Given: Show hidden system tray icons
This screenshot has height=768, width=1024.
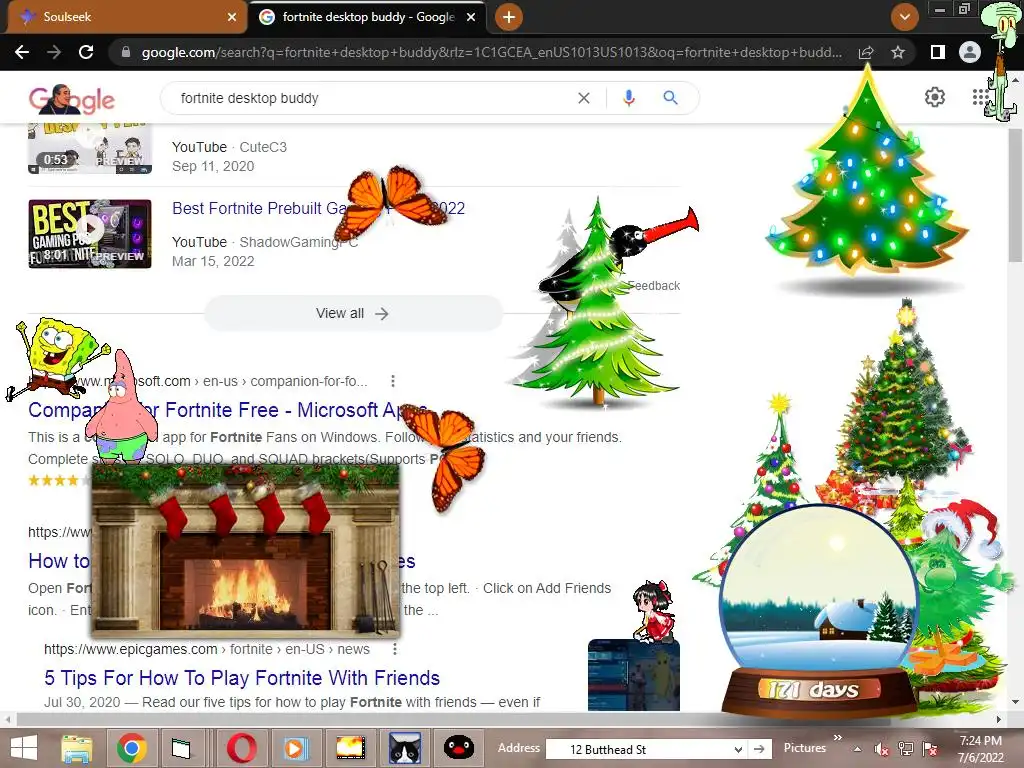Looking at the screenshot, I should pyautogui.click(x=857, y=750).
